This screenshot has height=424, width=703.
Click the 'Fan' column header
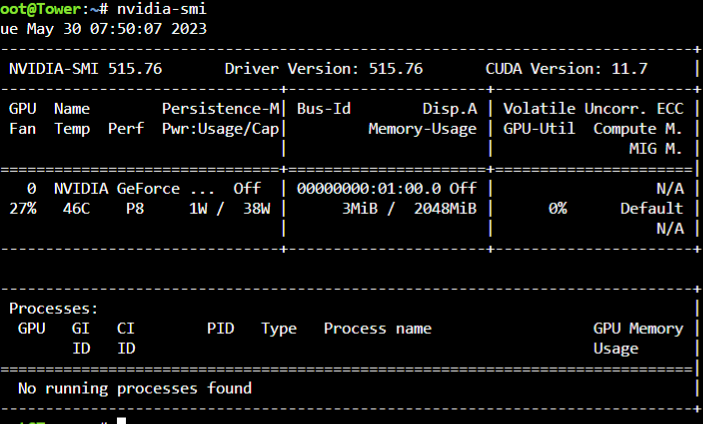[23, 129]
